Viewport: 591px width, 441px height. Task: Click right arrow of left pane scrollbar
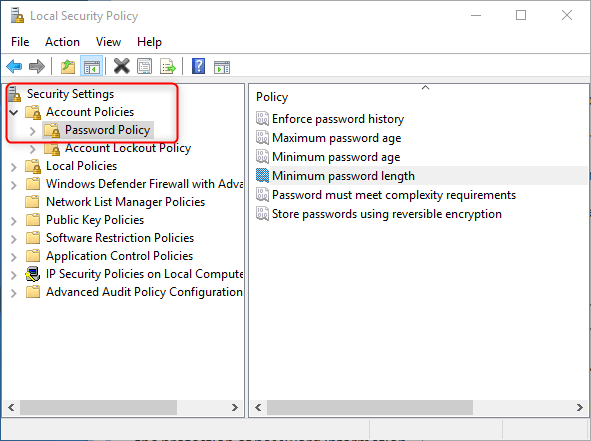point(234,407)
